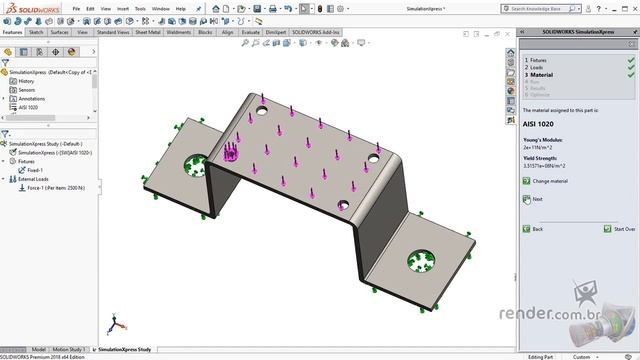Click the Rebuild traffic-light icon
This screenshot has width=640, height=360.
click(320, 9)
